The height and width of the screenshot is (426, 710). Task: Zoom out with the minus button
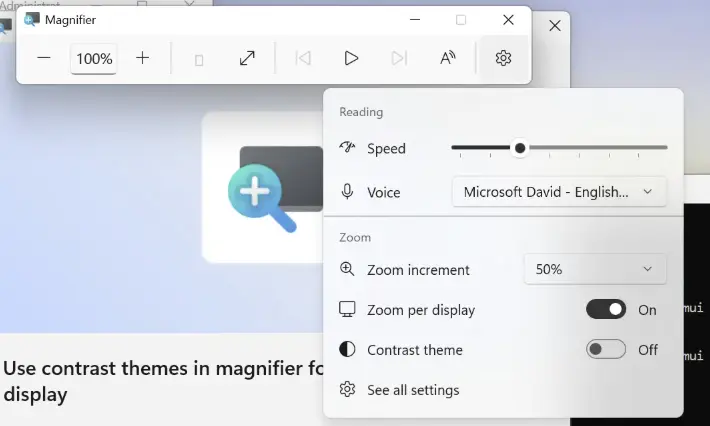(x=44, y=58)
